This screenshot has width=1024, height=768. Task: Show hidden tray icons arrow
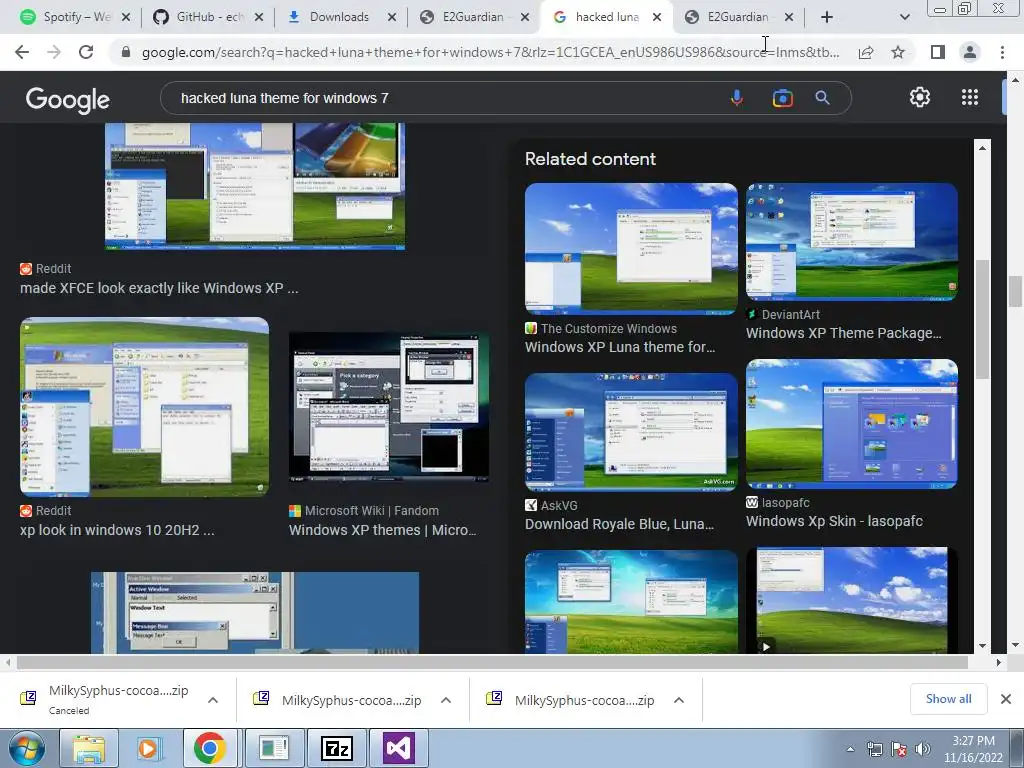[850, 749]
